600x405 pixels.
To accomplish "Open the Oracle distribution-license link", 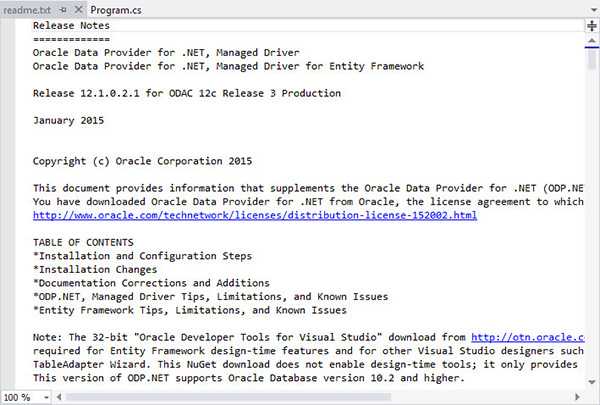I will [255, 215].
